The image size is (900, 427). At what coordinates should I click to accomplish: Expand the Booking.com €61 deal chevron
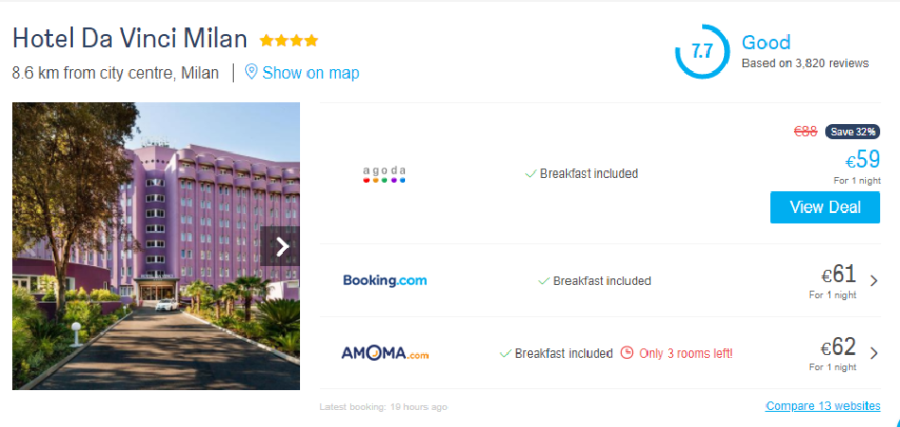[x=874, y=281]
